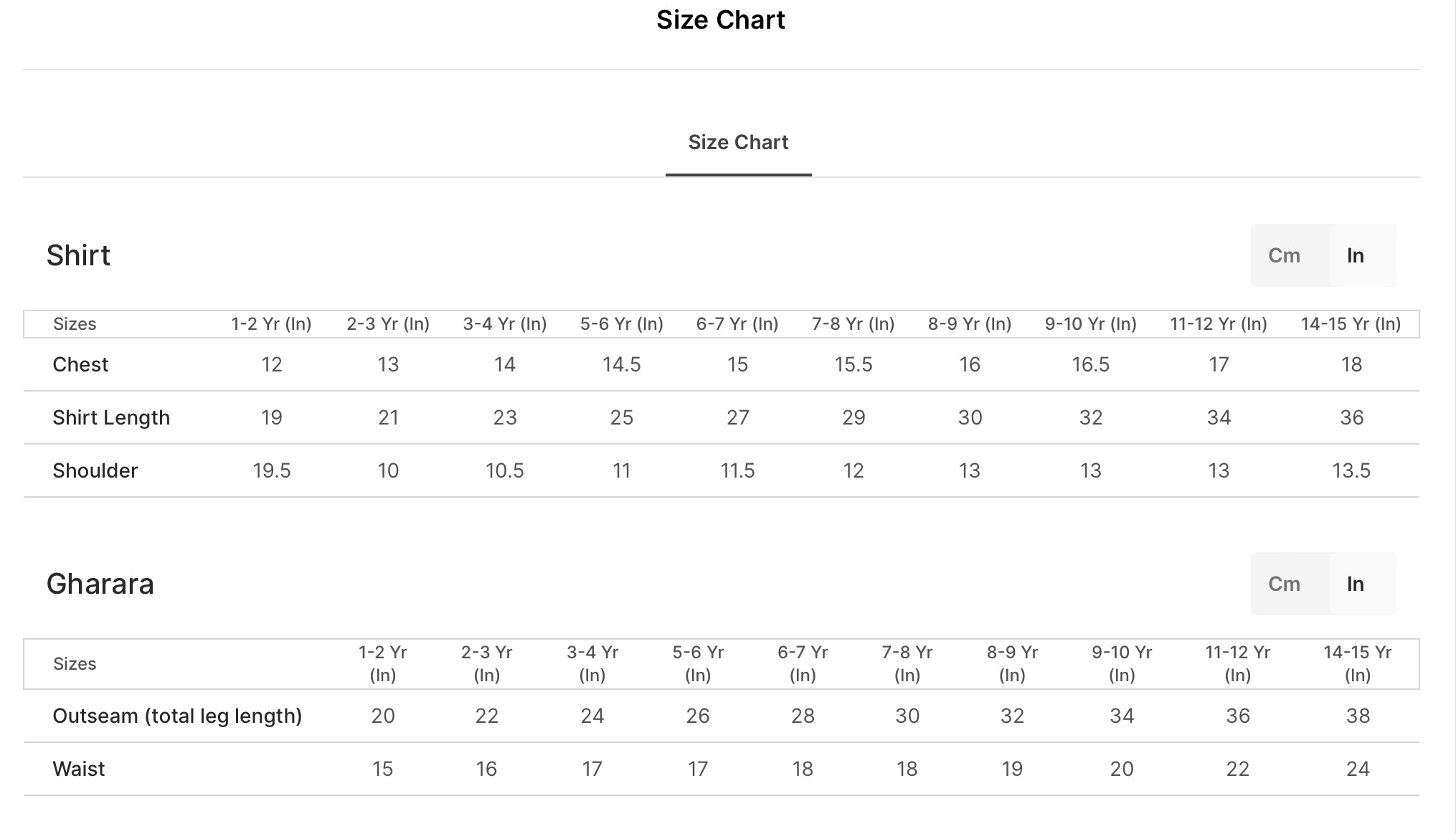This screenshot has width=1456, height=834.
Task: Select In unit for Gharara table
Action: 1356,584
